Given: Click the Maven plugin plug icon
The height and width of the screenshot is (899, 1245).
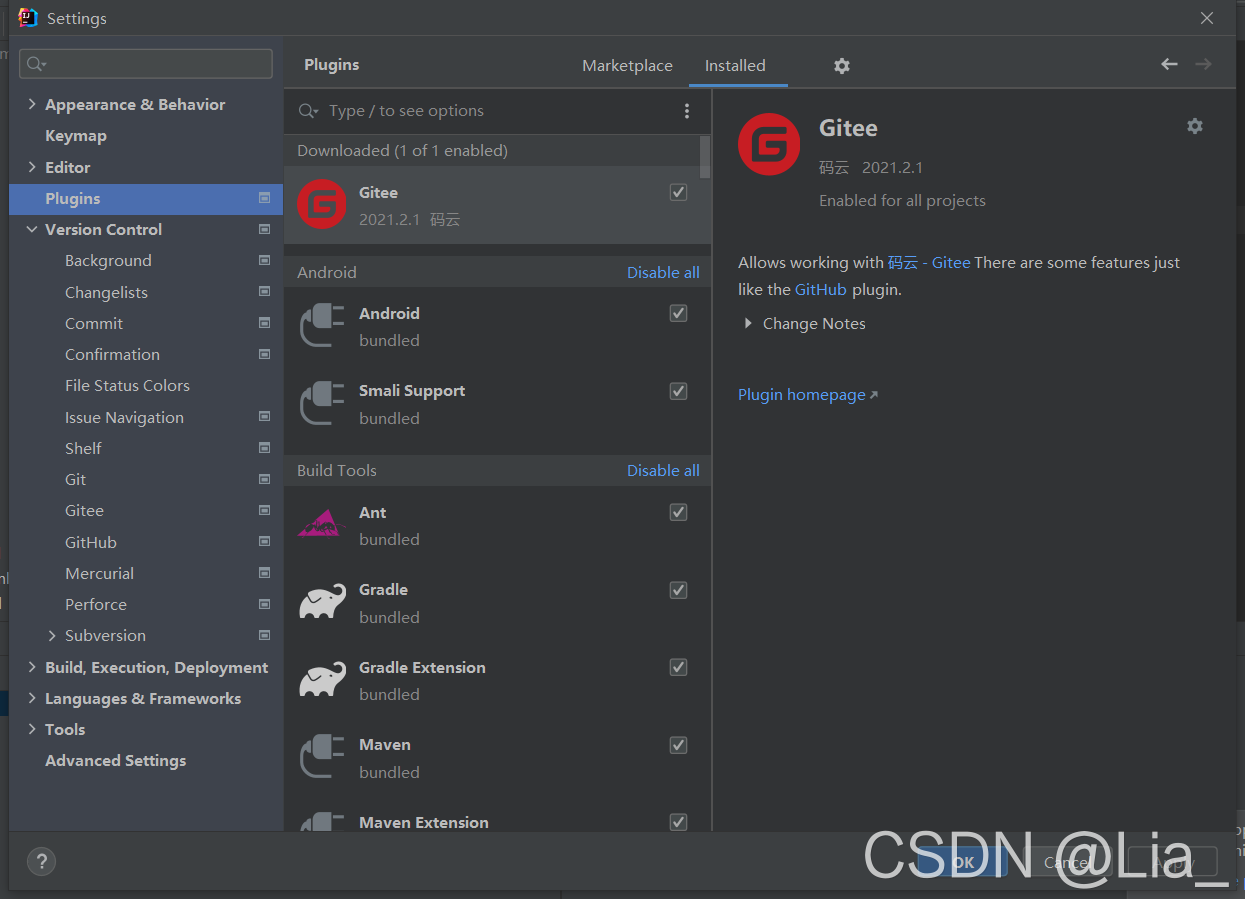Looking at the screenshot, I should (322, 757).
